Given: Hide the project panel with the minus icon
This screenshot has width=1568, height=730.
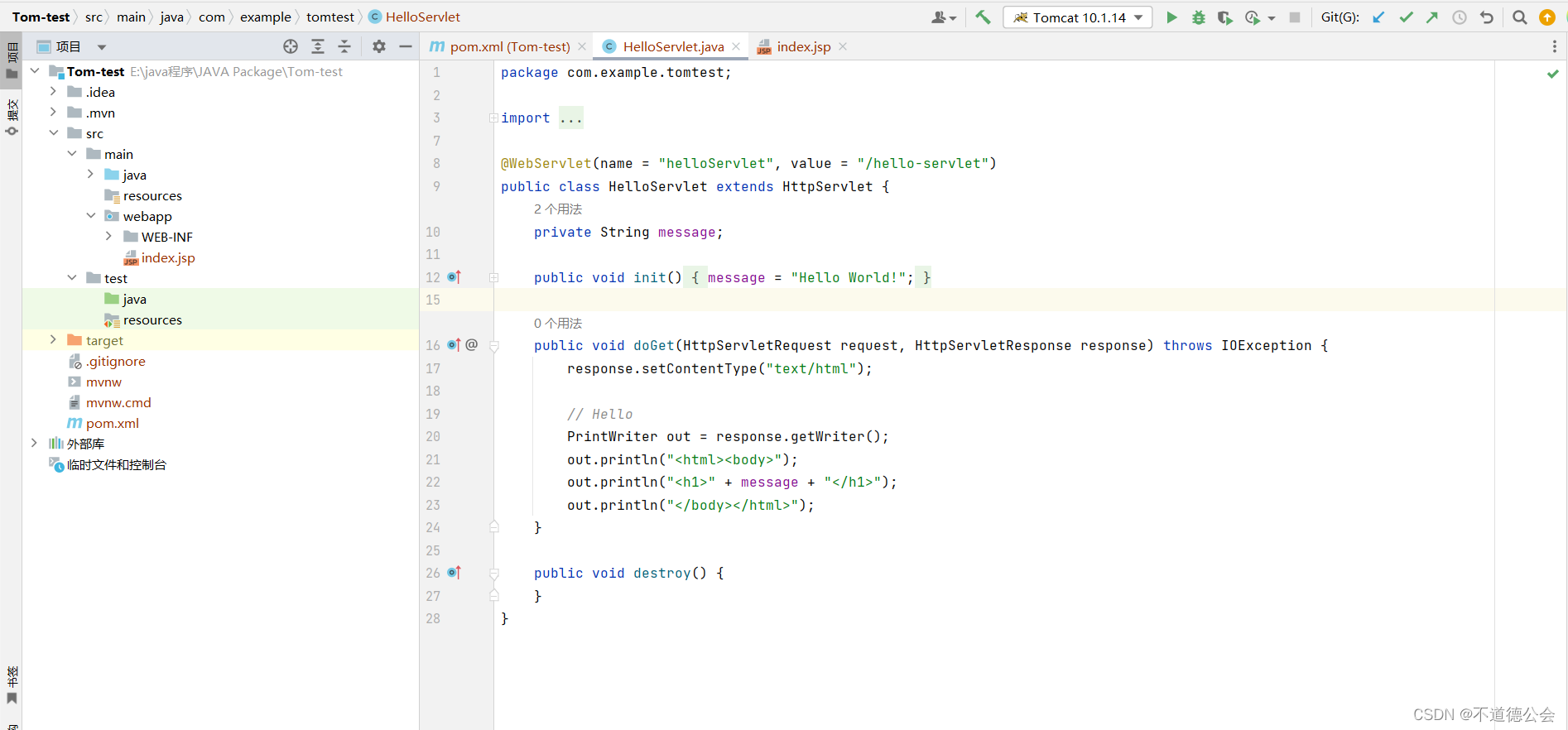Looking at the screenshot, I should (406, 46).
